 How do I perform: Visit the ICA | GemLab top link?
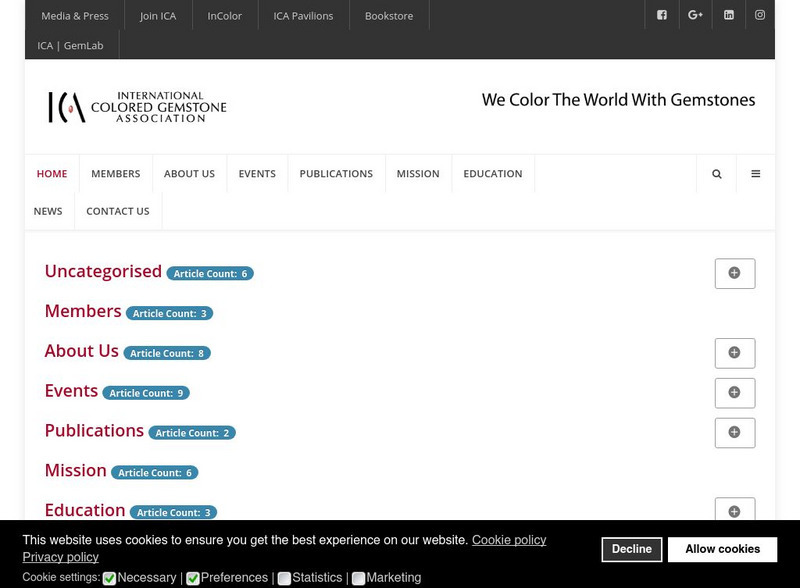click(70, 45)
